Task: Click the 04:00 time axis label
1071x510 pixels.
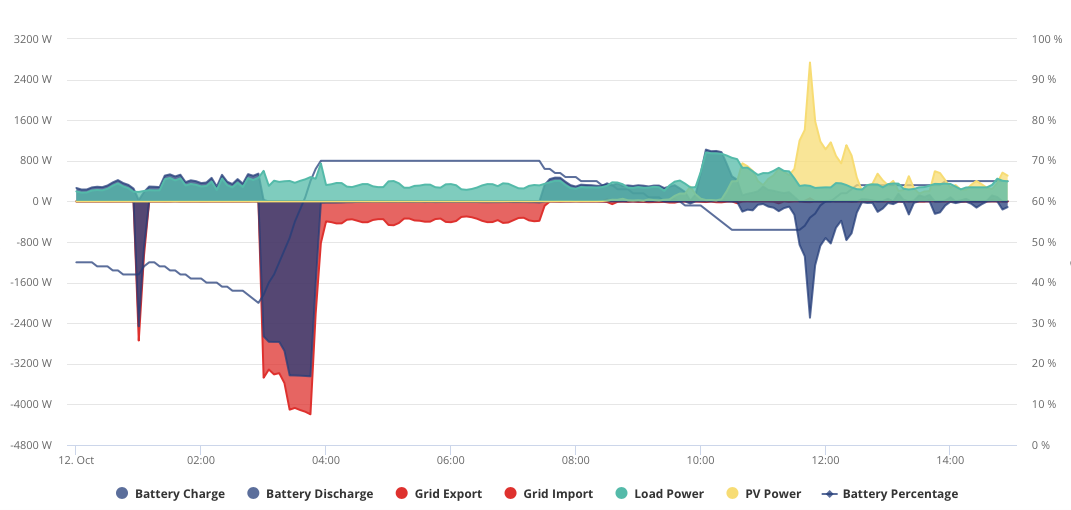Action: [326, 460]
